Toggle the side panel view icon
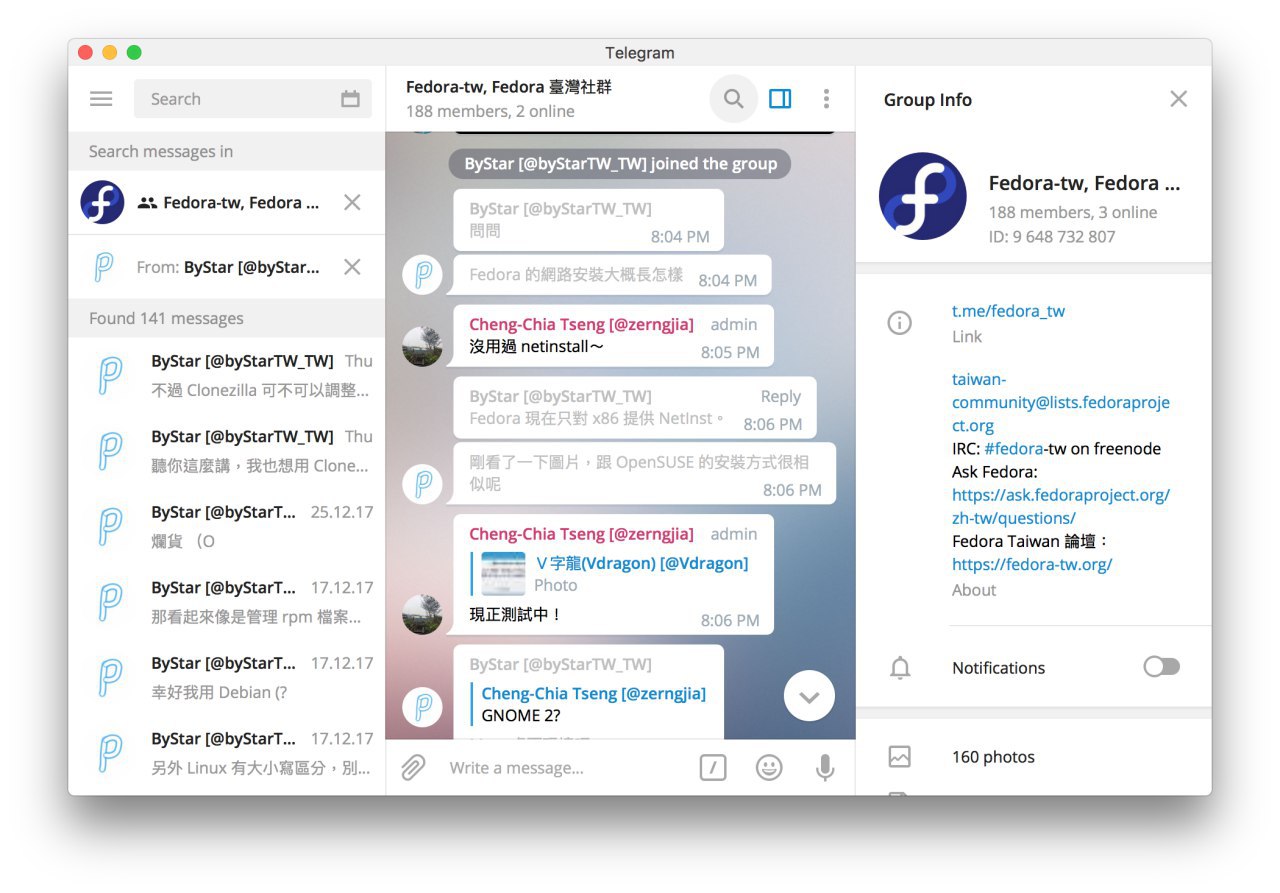 click(x=780, y=99)
